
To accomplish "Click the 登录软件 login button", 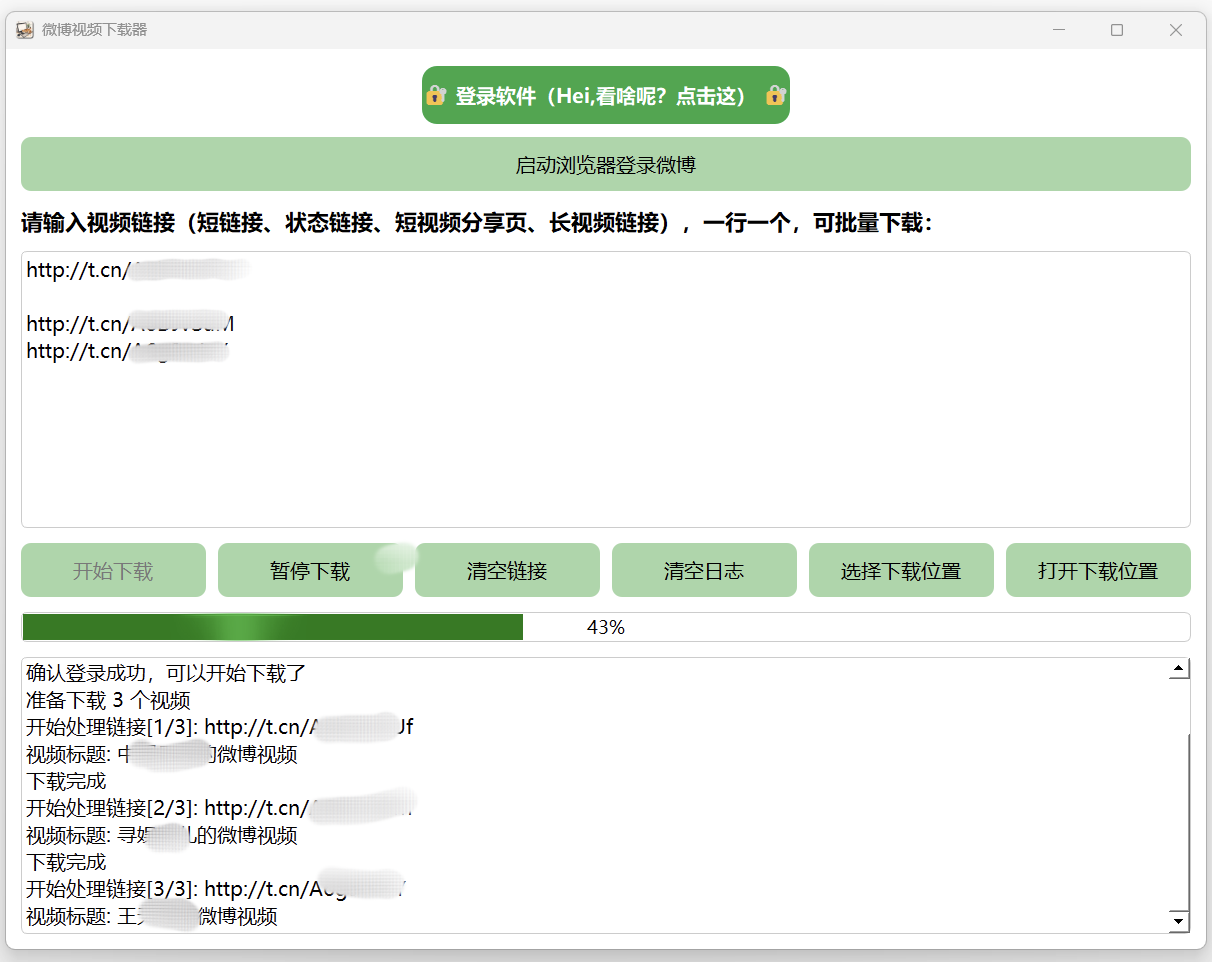I will pos(605,95).
